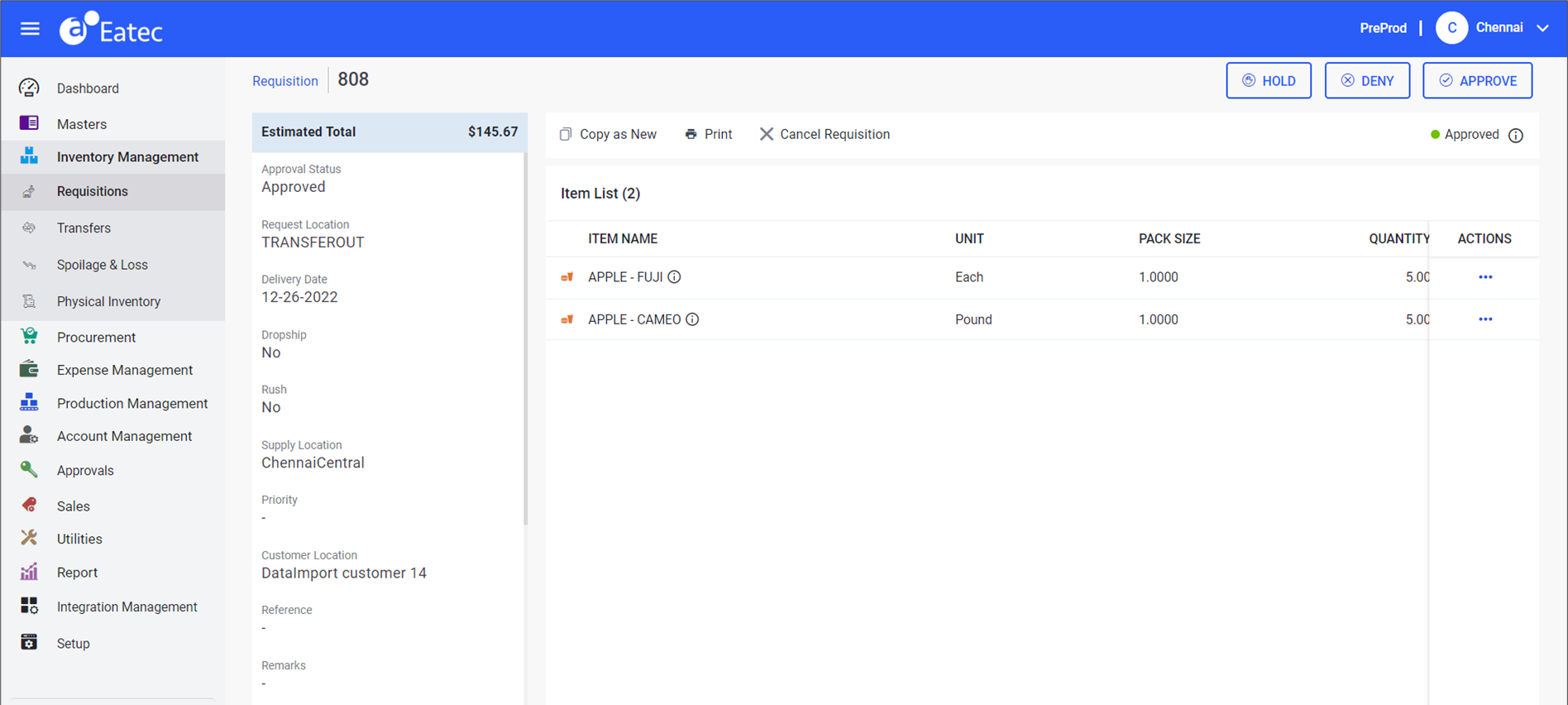
Task: Expand the Chennai user dropdown arrow
Action: click(1542, 28)
